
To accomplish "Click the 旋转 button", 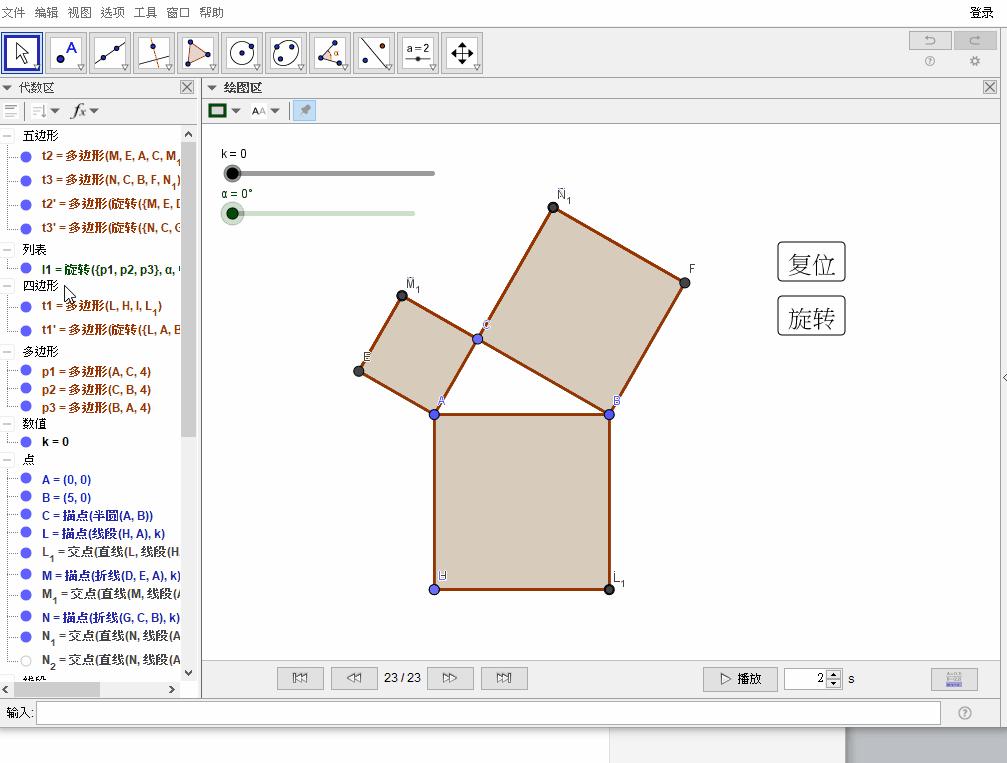I will click(x=811, y=317).
